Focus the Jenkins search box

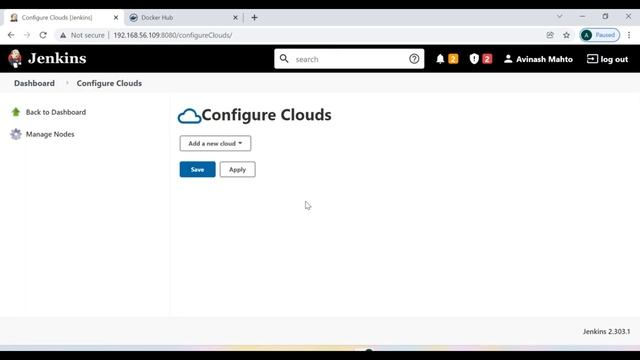pyautogui.click(x=349, y=59)
